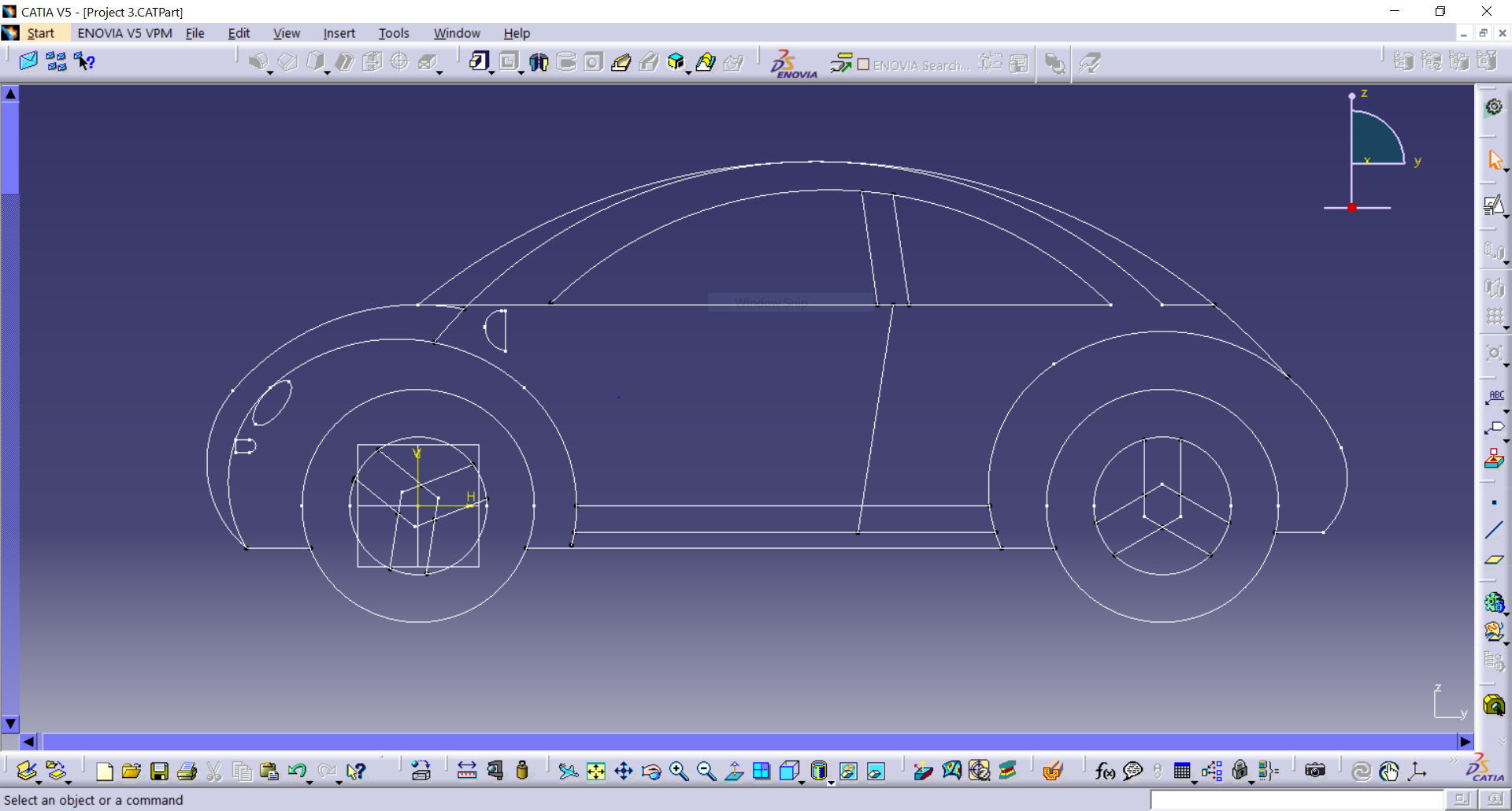Screen dimensions: 1512x811
Task: Click the ENOVIA logo icon
Action: pos(794,63)
